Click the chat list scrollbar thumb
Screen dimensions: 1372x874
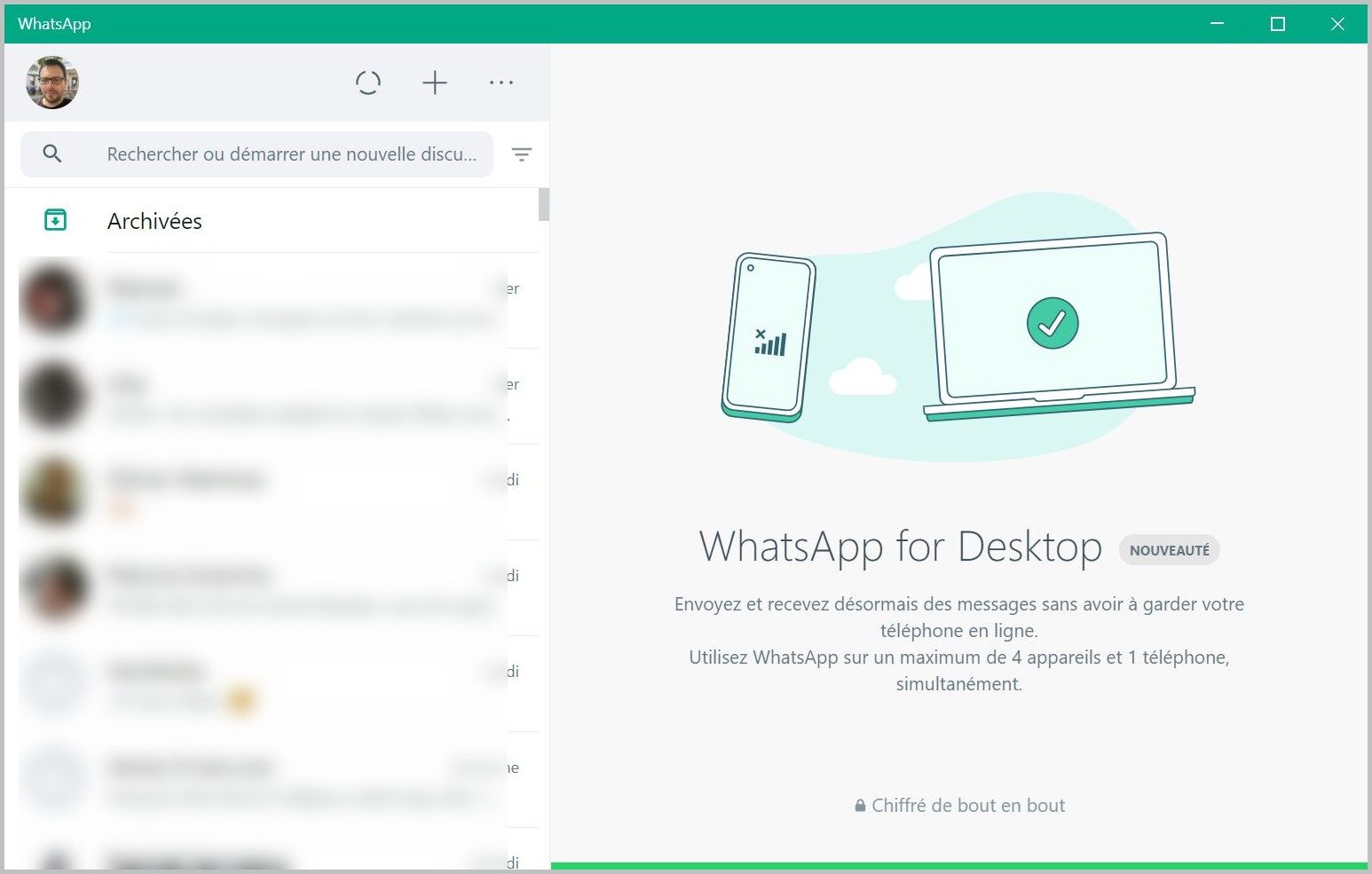click(544, 204)
